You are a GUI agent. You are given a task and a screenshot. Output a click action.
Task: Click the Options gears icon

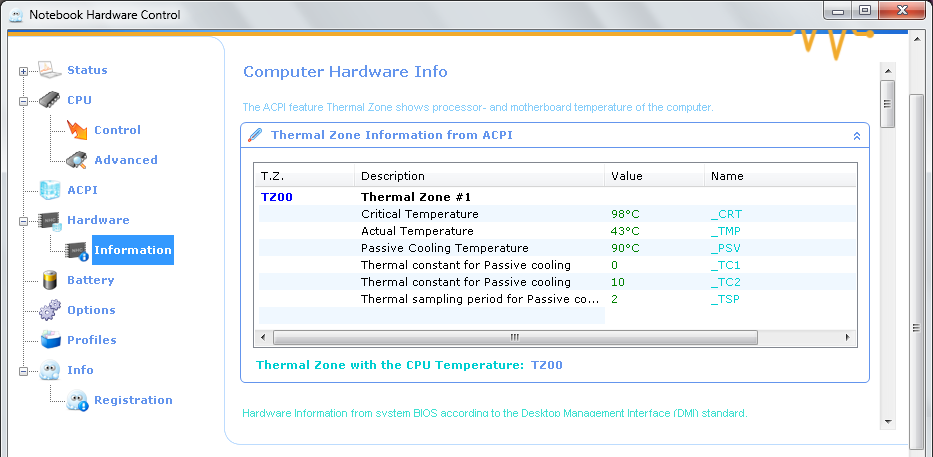50,310
